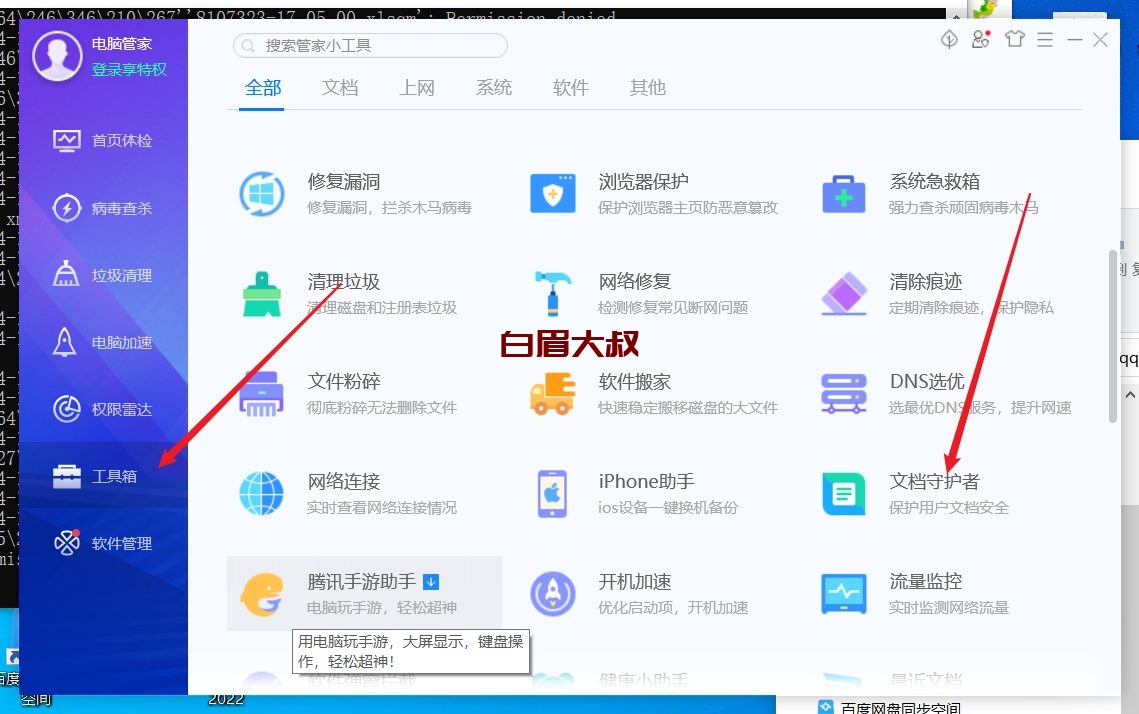
Task: Open the 流量监控 monitor icon
Action: click(843, 593)
